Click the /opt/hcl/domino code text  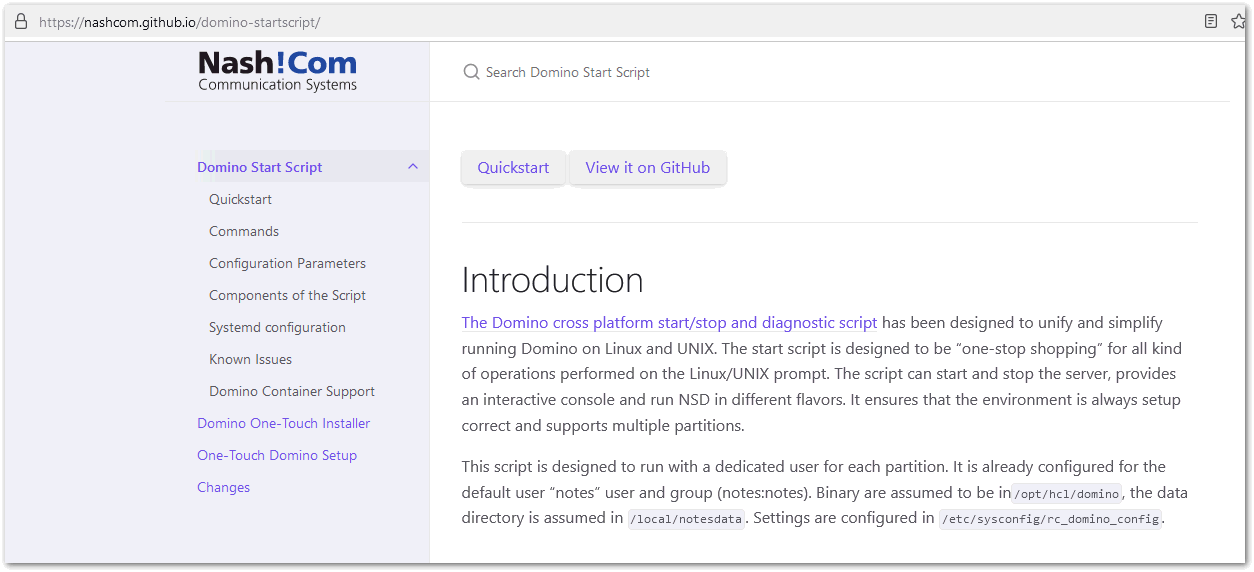1066,494
